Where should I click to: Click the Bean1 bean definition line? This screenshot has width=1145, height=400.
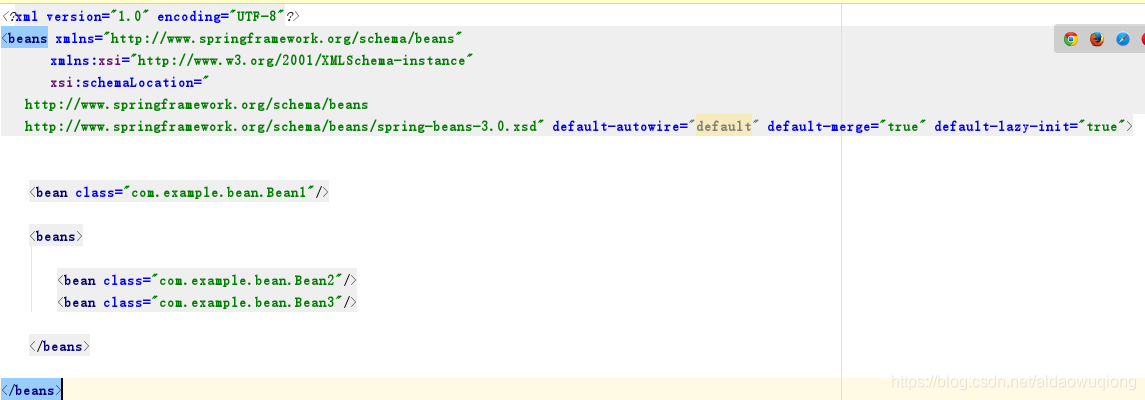pos(179,193)
